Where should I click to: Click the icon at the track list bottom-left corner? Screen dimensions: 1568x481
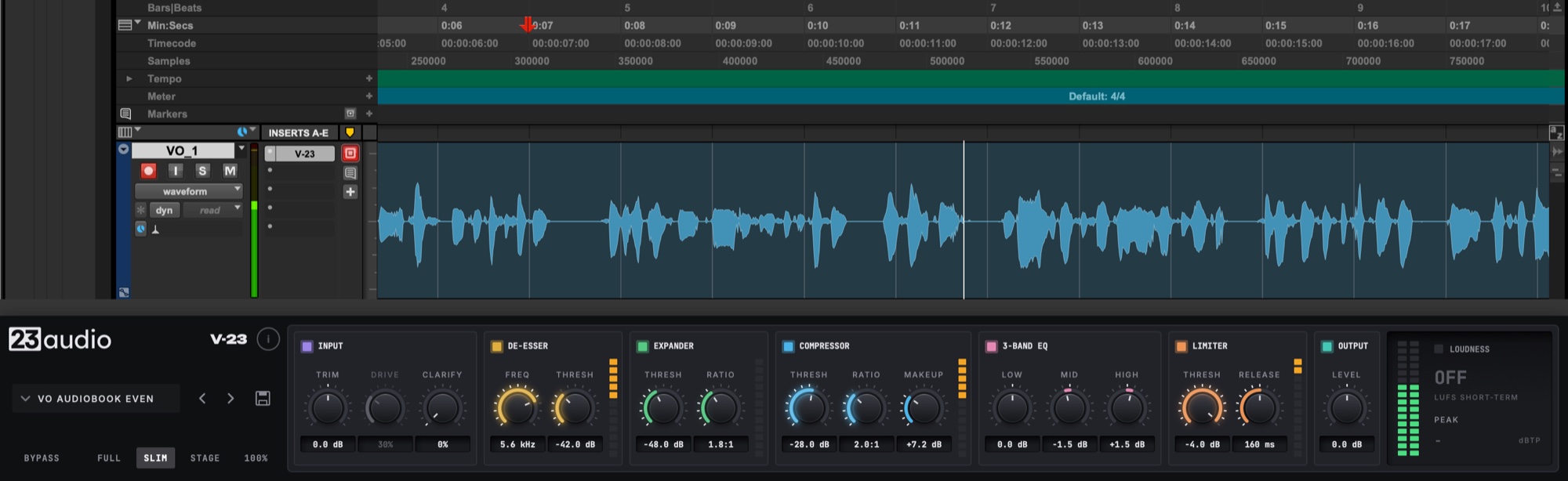tap(123, 292)
